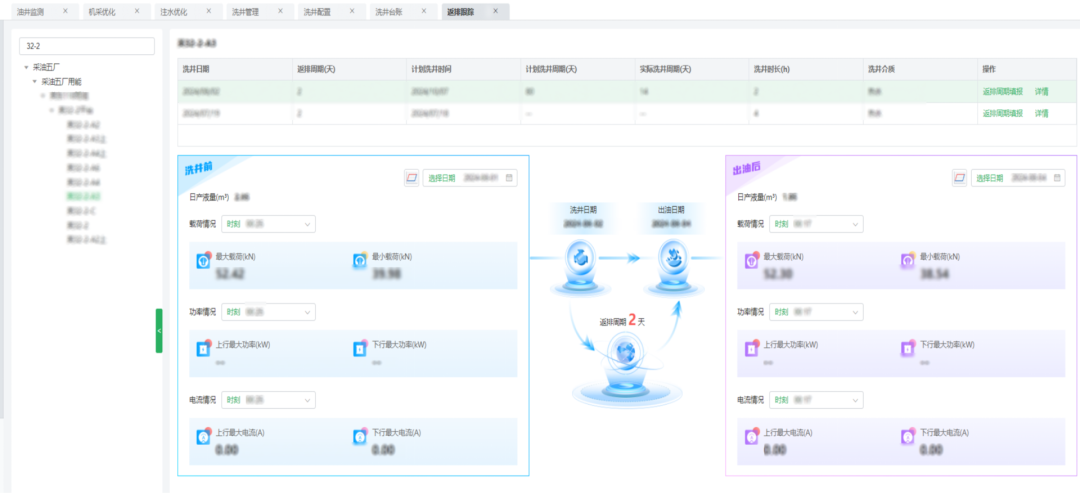Close the 注水优化 tab

pyautogui.click(x=208, y=12)
